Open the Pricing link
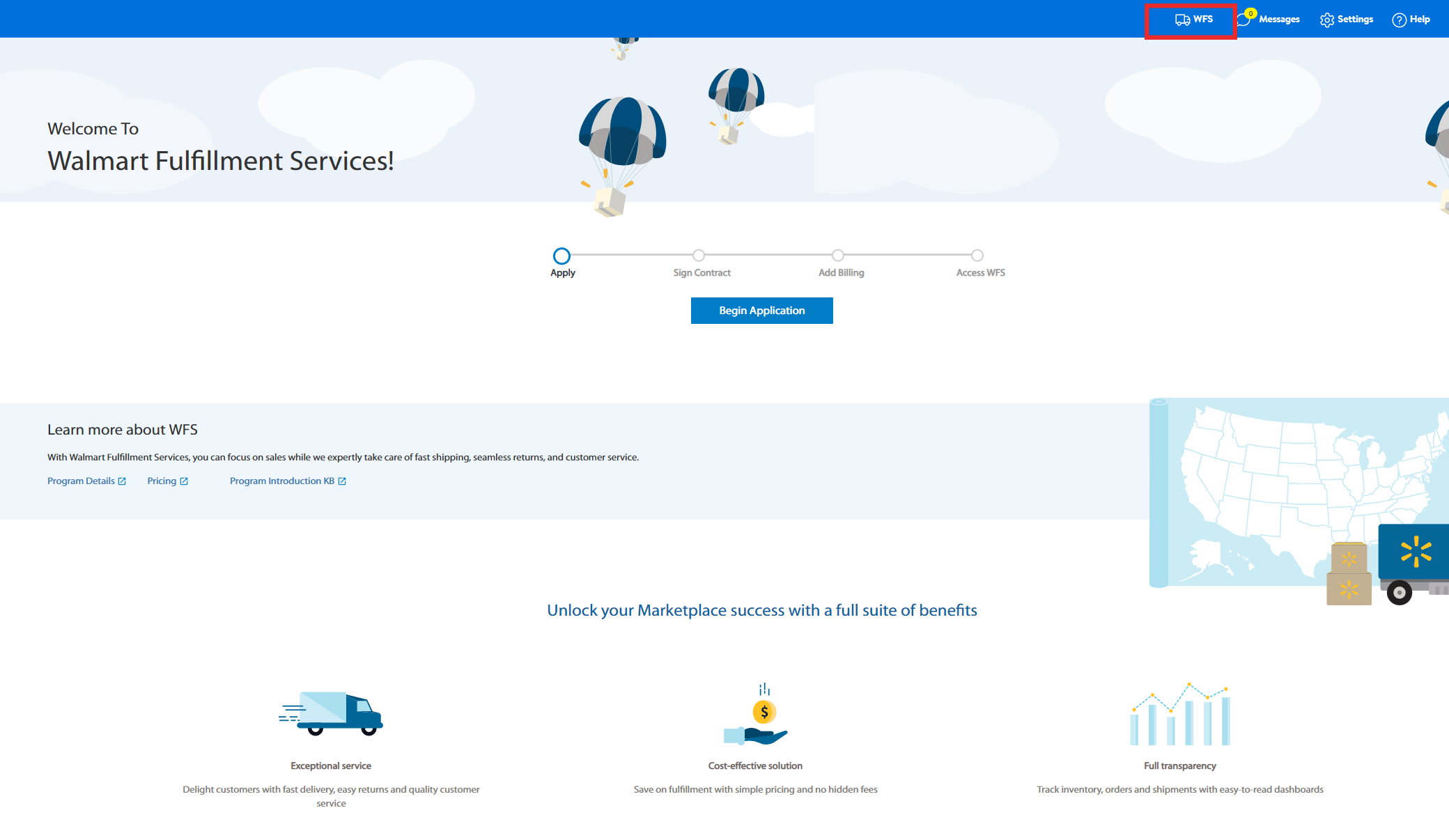 [x=162, y=481]
